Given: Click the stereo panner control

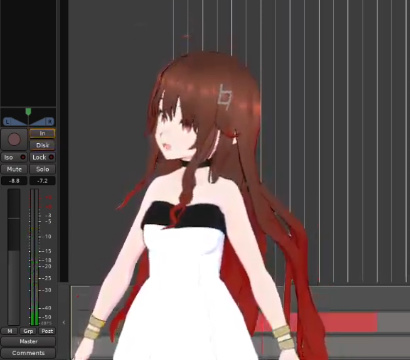Looking at the screenshot, I should (28, 118).
